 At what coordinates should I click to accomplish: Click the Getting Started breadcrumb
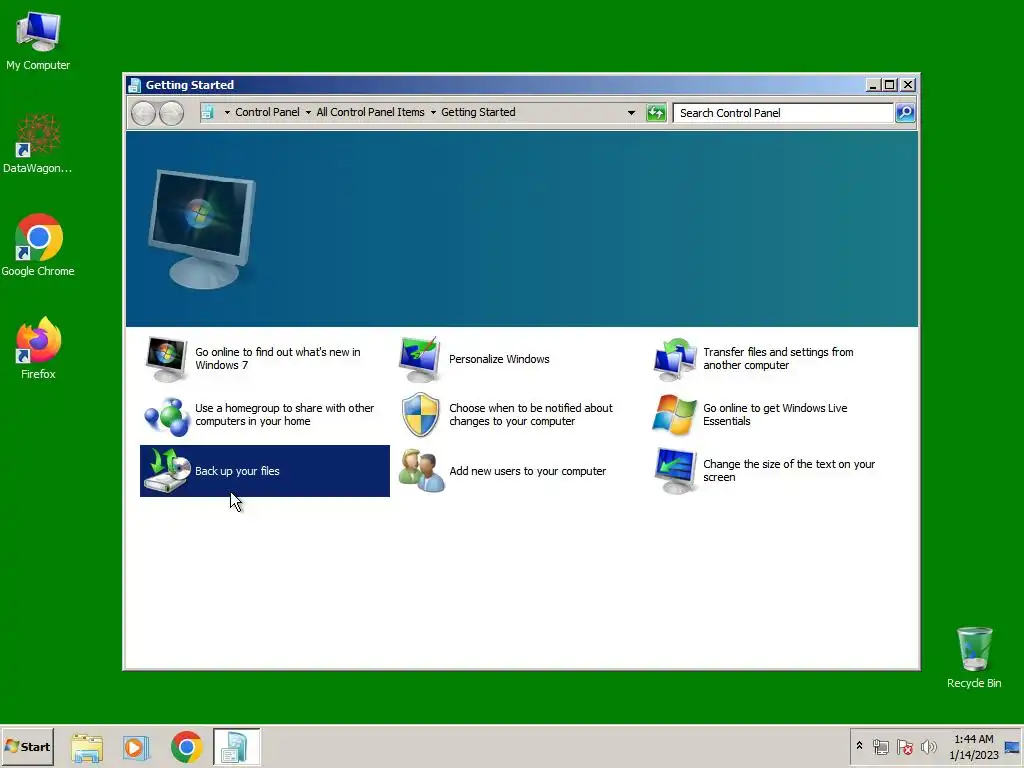pos(478,112)
